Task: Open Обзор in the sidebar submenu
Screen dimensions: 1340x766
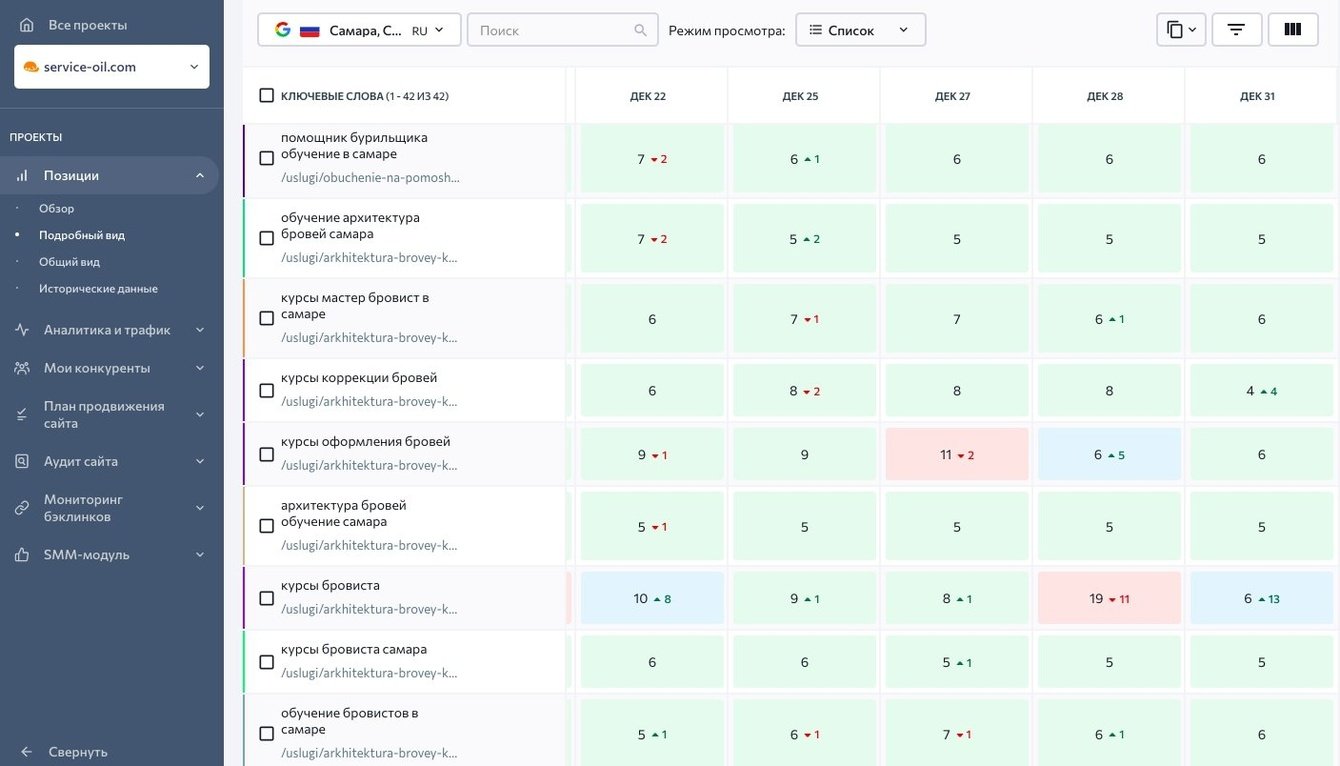Action: [x=57, y=208]
